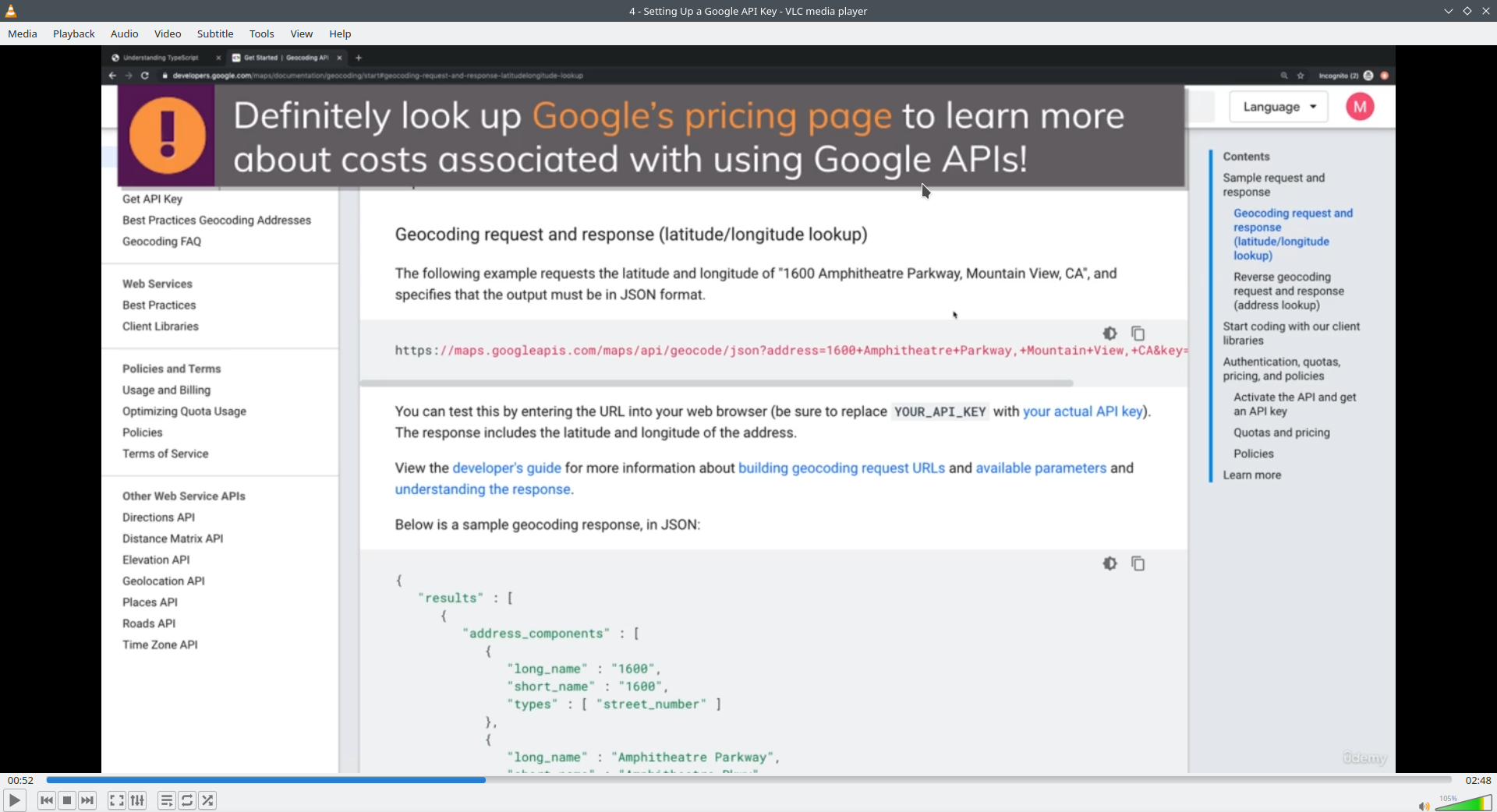This screenshot has height=812, width=1497.
Task: Open the Media menu
Action: tap(23, 34)
